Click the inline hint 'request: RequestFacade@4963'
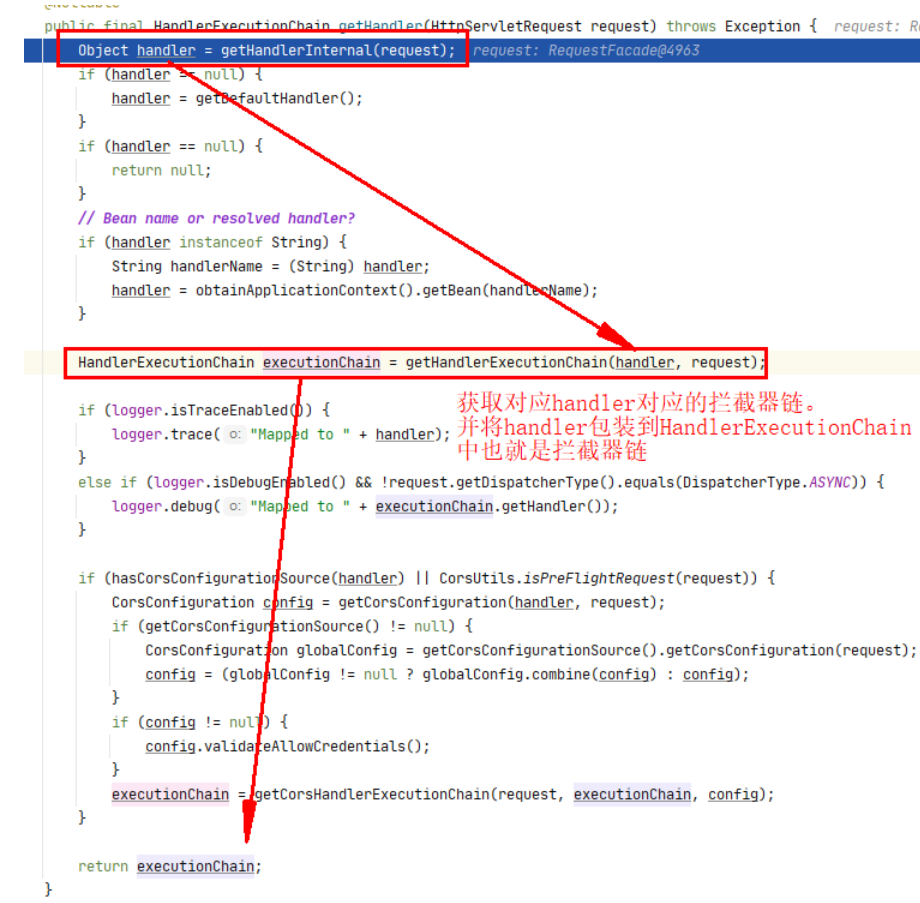The width and height of the screenshot is (920, 903). pos(586,50)
